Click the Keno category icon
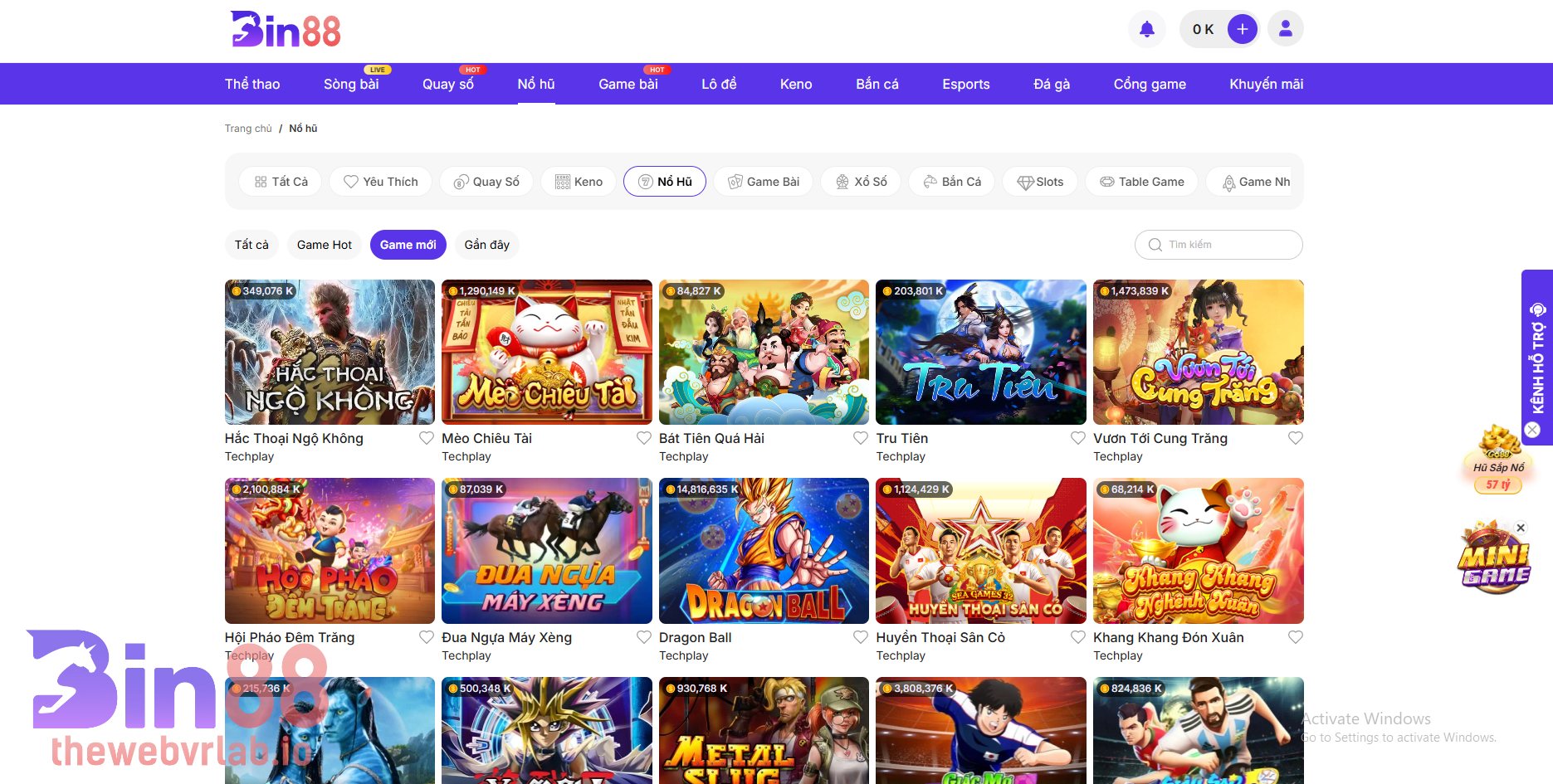The height and width of the screenshot is (784, 1553). click(x=563, y=181)
